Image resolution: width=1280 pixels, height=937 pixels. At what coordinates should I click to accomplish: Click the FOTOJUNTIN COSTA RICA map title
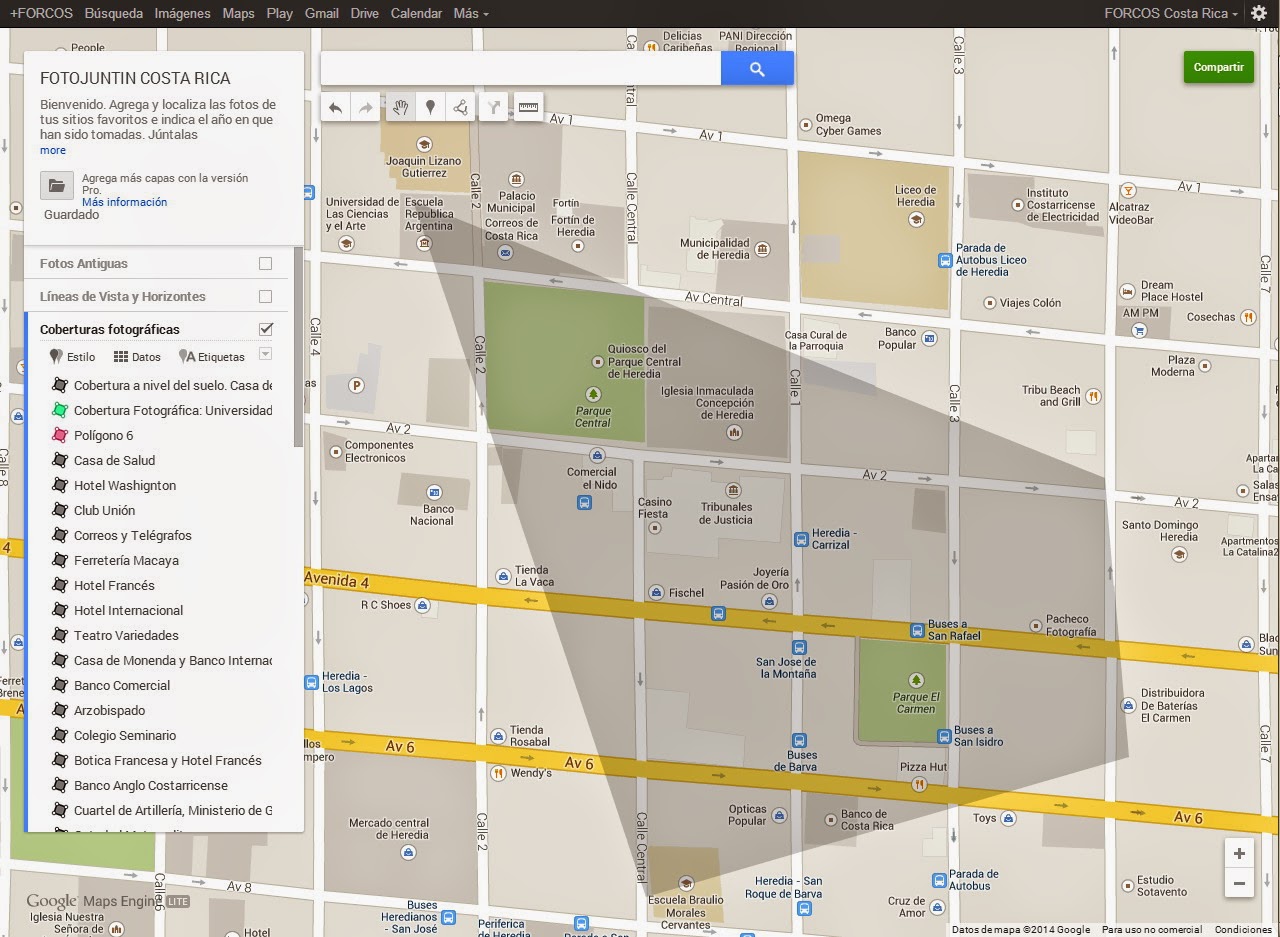pyautogui.click(x=135, y=78)
